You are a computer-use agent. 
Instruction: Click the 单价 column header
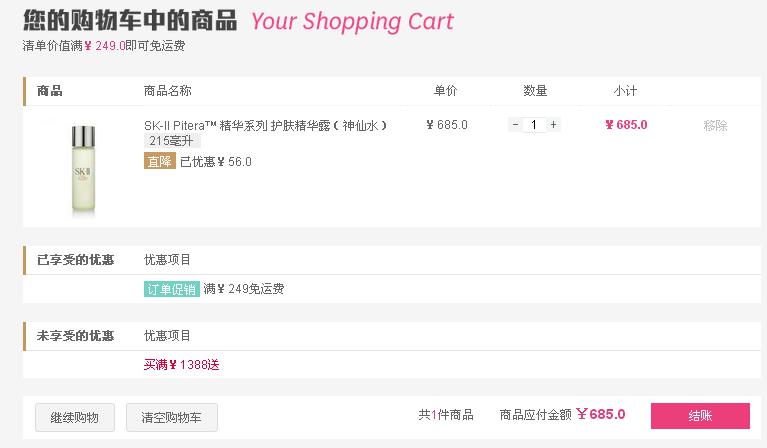(x=445, y=90)
